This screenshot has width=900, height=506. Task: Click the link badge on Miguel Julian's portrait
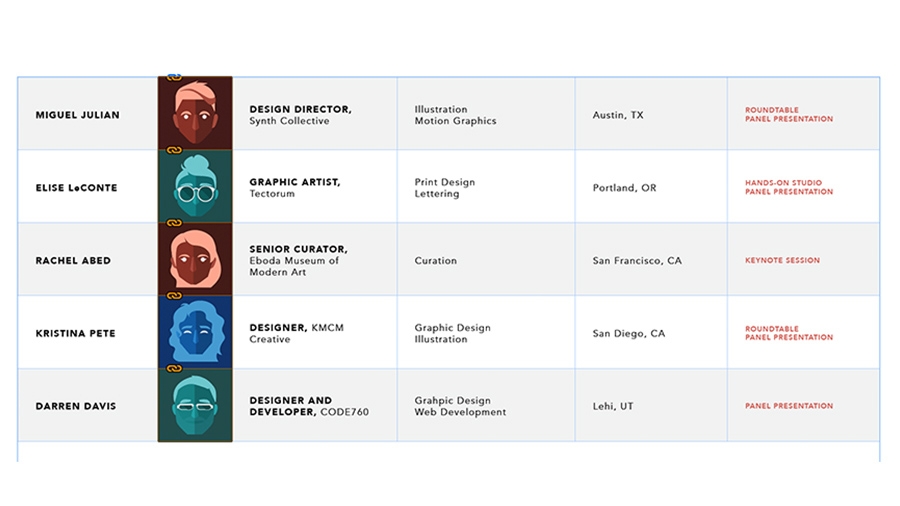coord(174,76)
